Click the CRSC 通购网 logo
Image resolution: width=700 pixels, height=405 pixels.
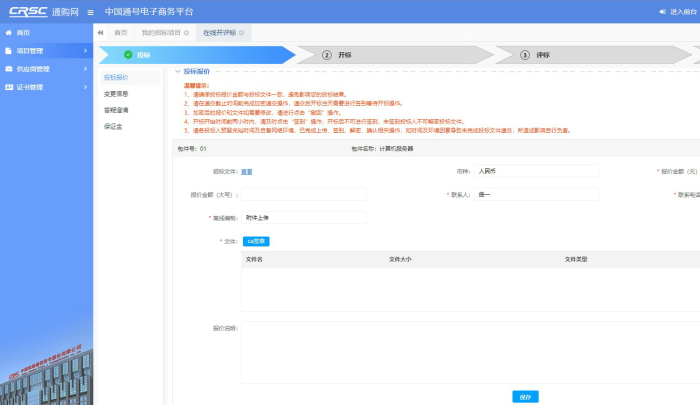[x=40, y=12]
